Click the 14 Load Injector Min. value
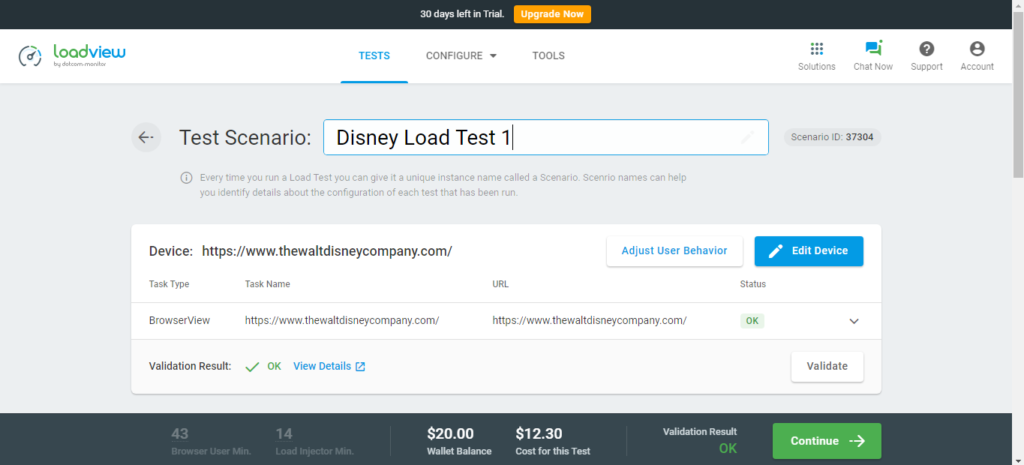Viewport: 1024px width, 465px height. 284,434
